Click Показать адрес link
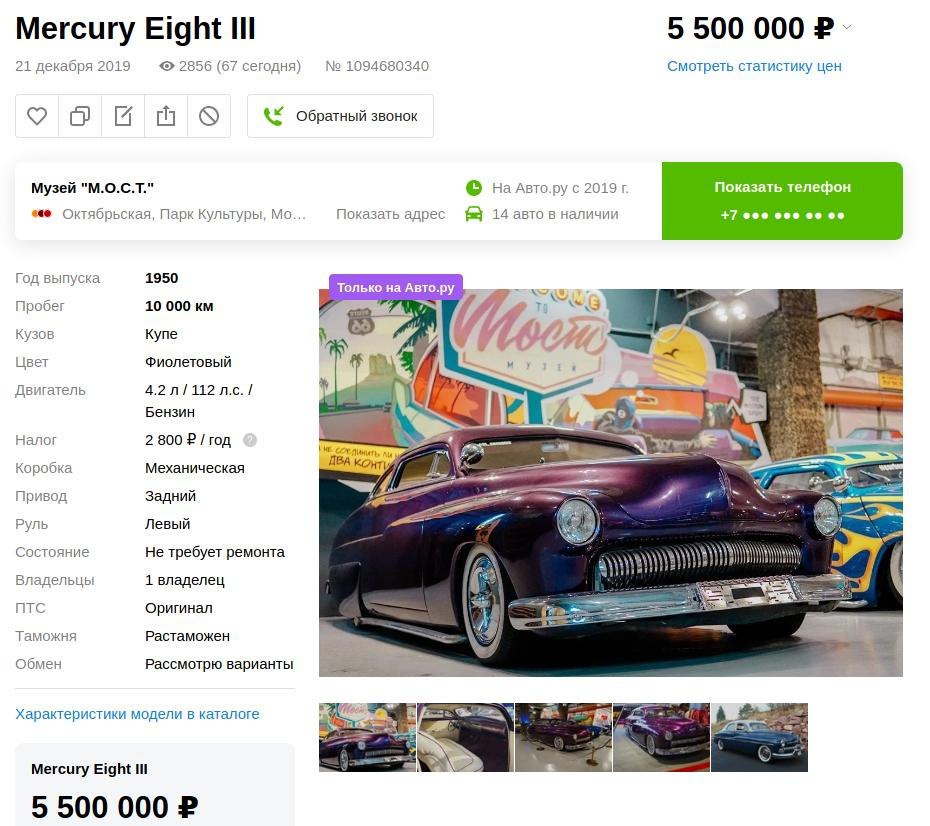The image size is (930, 826). tap(390, 214)
